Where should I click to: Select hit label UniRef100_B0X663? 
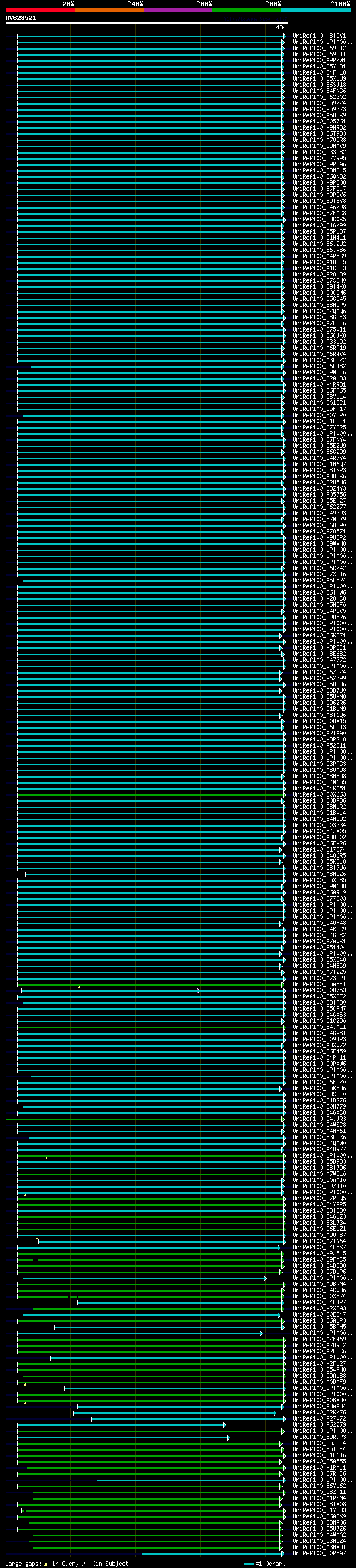tap(319, 794)
